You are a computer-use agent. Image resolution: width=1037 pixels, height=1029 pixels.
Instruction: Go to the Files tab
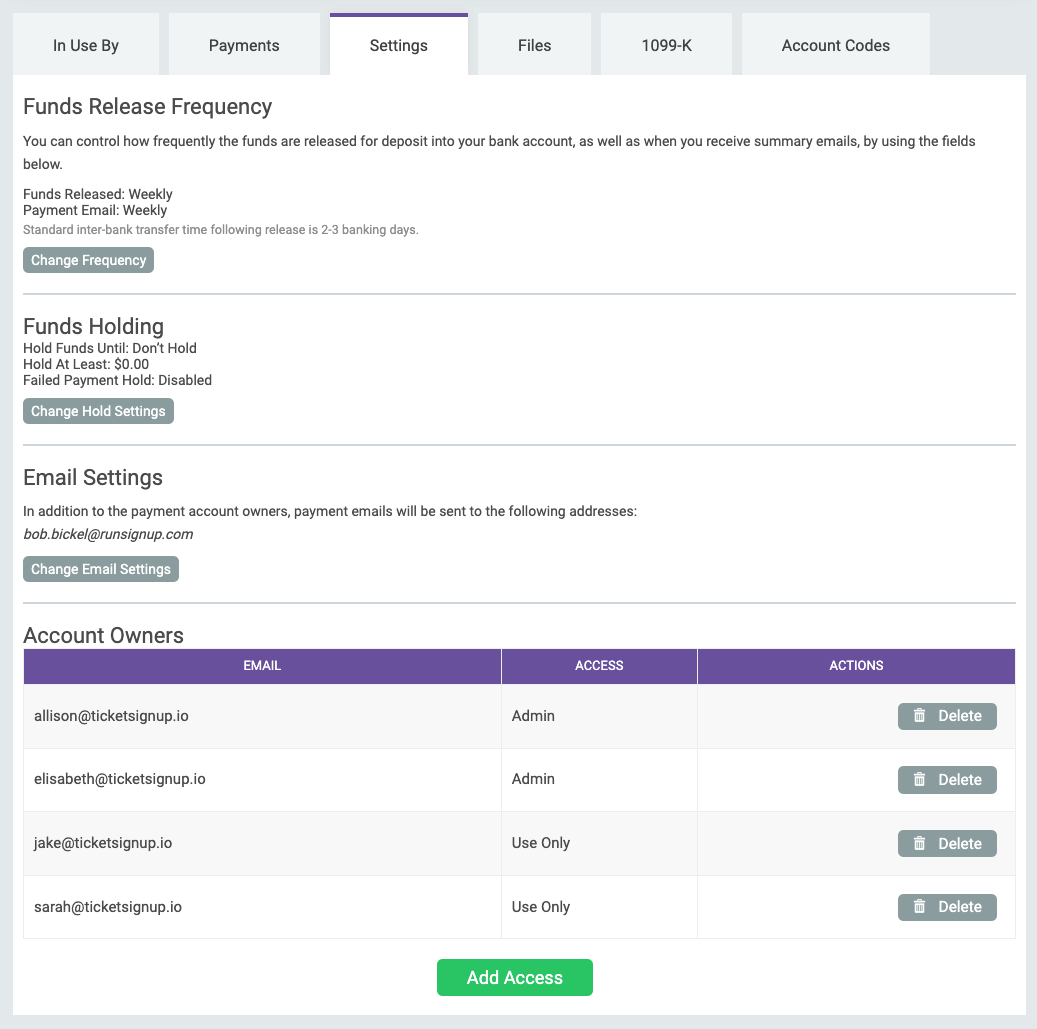535,45
